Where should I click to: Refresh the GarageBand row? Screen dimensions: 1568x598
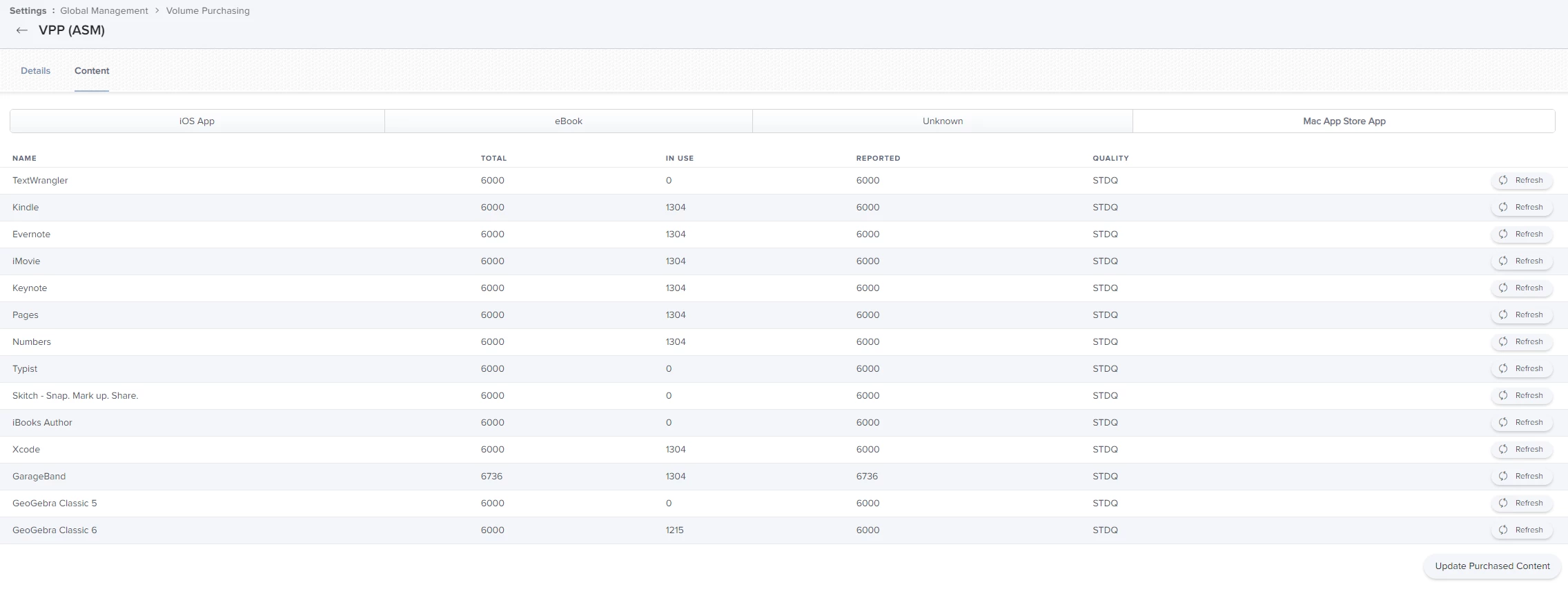(1522, 476)
